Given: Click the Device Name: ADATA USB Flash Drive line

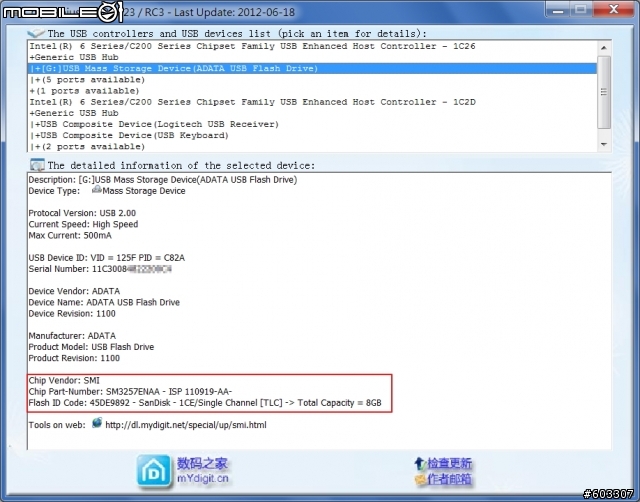Looking at the screenshot, I should tap(104, 302).
